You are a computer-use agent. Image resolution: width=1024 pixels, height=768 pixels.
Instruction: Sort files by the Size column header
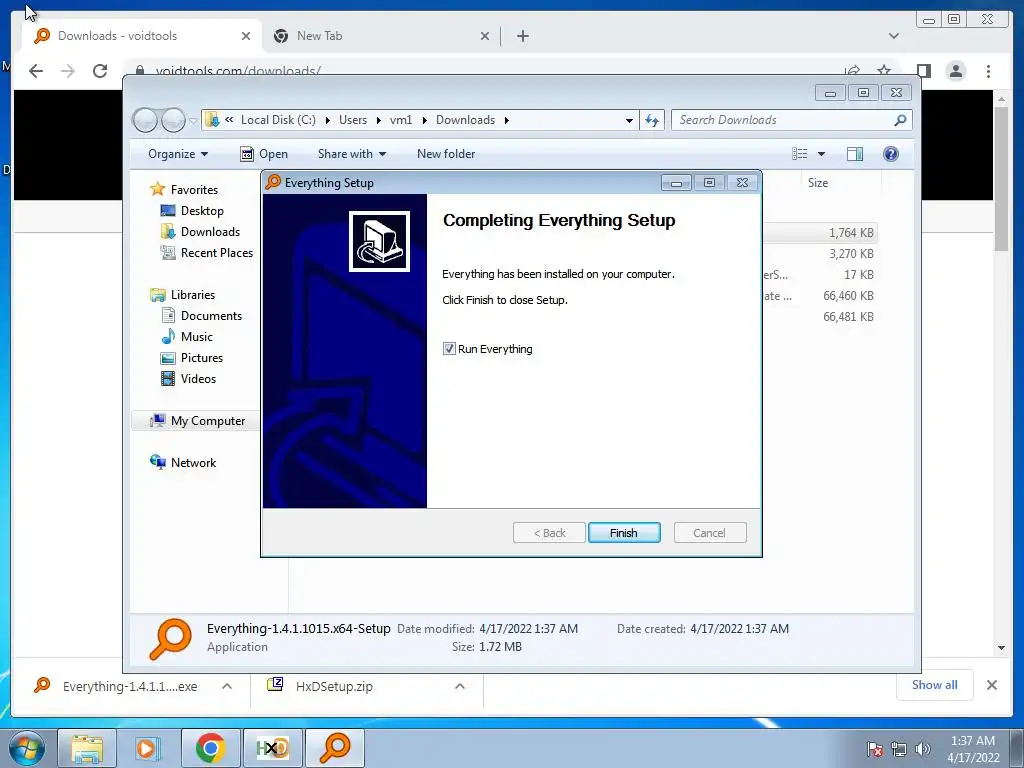click(x=818, y=183)
